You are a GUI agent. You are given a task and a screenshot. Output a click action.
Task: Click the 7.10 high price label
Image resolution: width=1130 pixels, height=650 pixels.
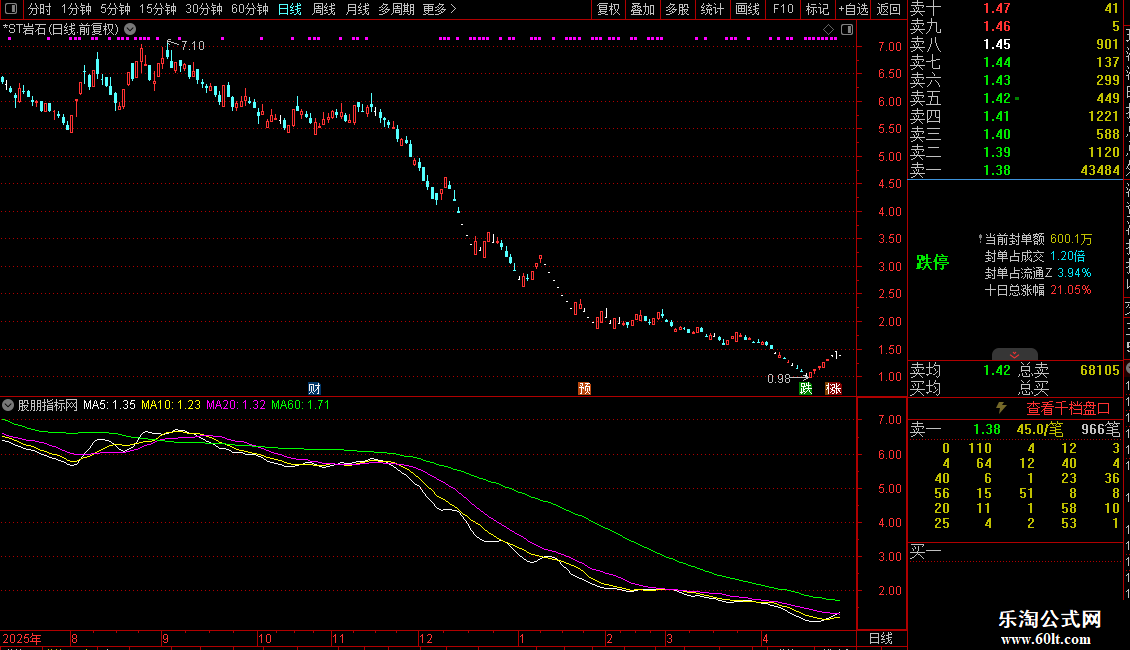192,45
